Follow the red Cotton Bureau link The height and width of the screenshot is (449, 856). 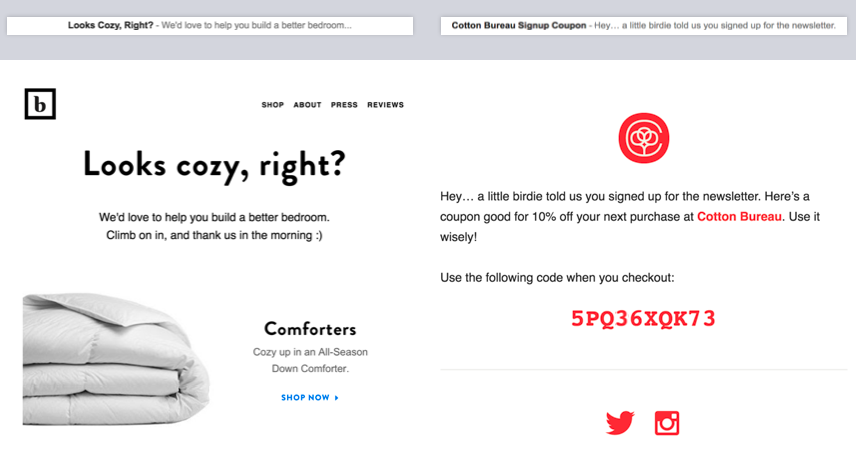click(x=739, y=217)
